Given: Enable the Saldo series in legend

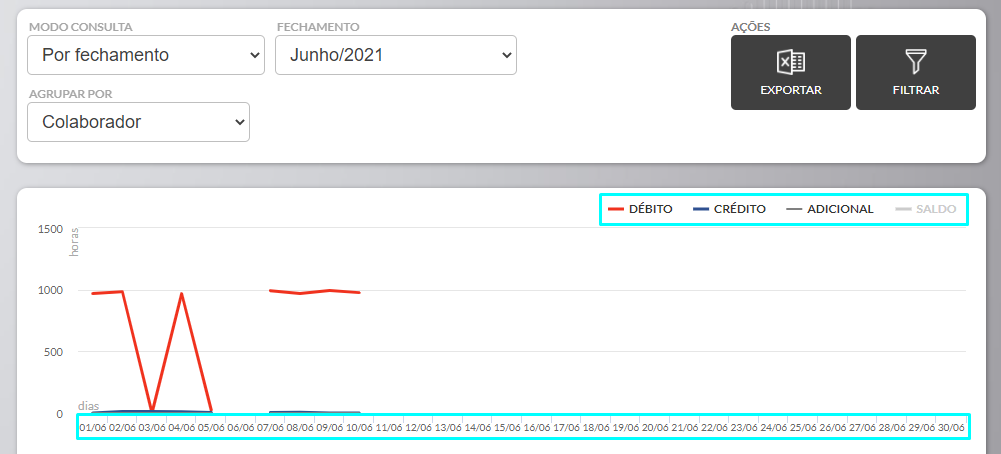Looking at the screenshot, I should click(x=926, y=209).
